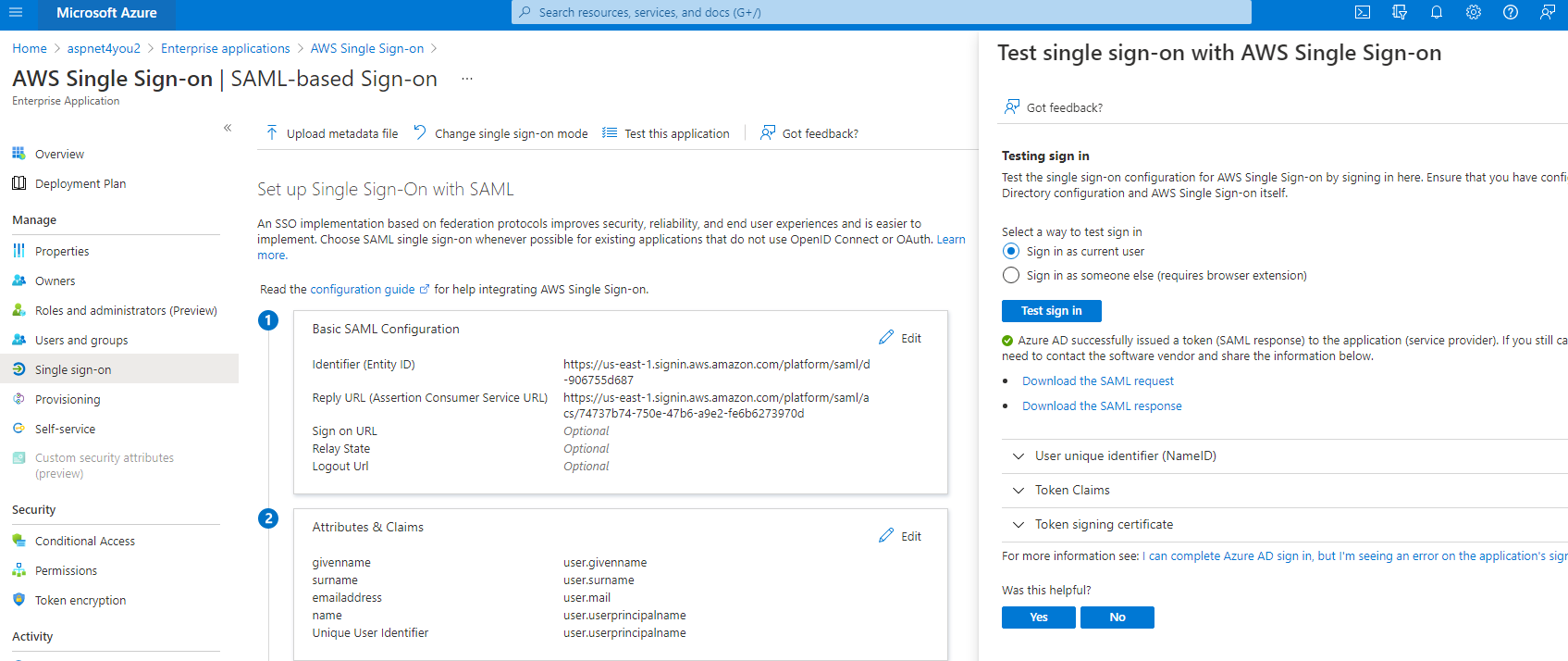Expand Token signing certificate section
This screenshot has height=661, width=1568.
click(x=1285, y=525)
